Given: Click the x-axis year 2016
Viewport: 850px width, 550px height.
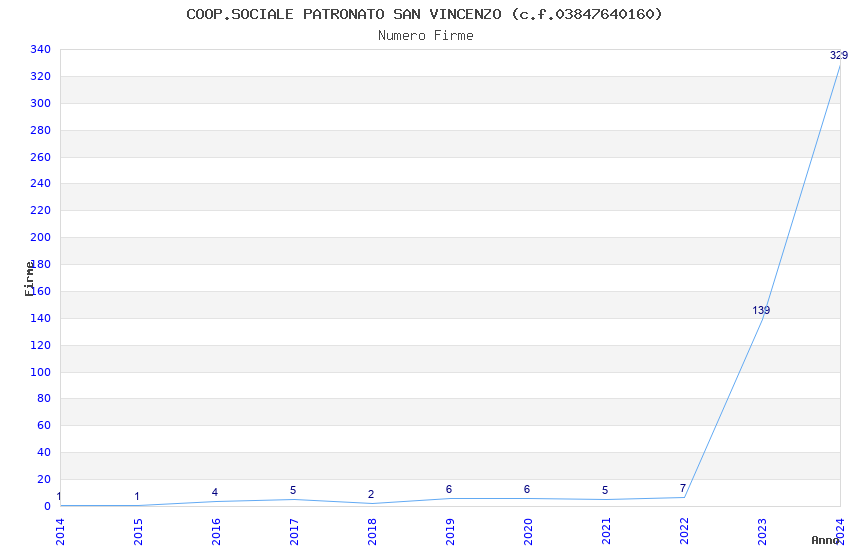Looking at the screenshot, I should pyautogui.click(x=216, y=531).
